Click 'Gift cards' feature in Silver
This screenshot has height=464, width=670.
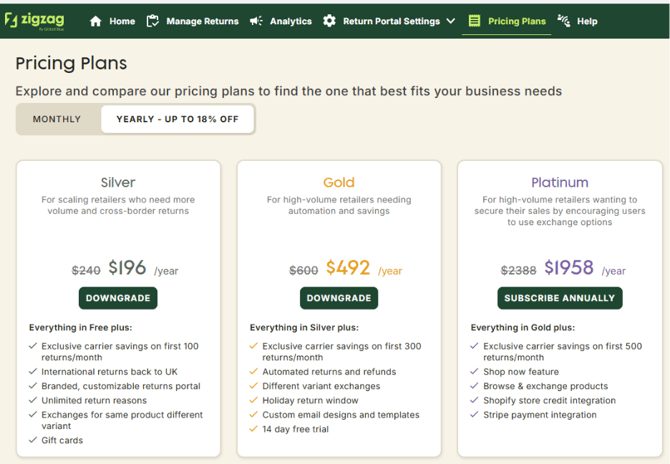62,441
